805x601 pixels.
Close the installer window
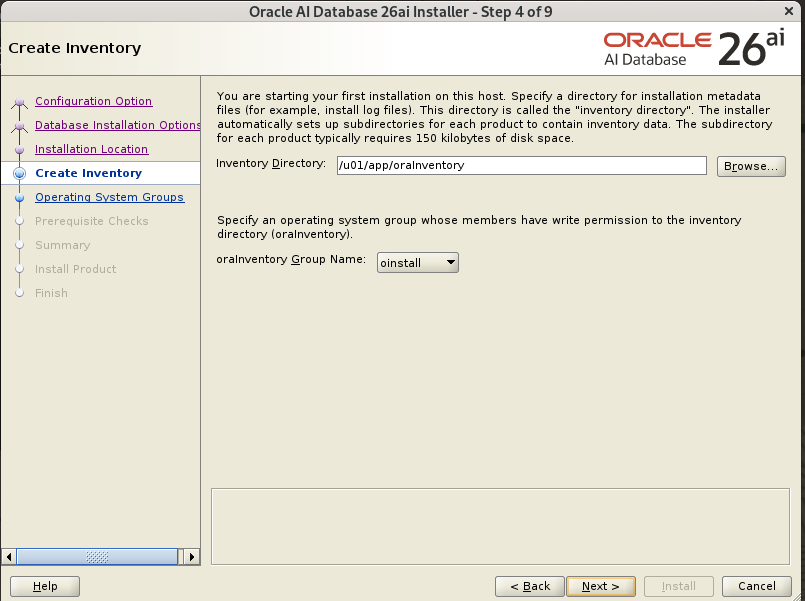point(791,11)
